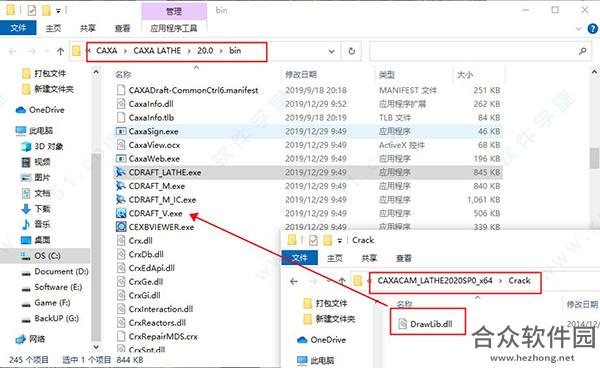Viewport: 600px width, 368px height.
Task: Switch to the 共享 ribbon tab in the bin window
Action: pos(88,28)
